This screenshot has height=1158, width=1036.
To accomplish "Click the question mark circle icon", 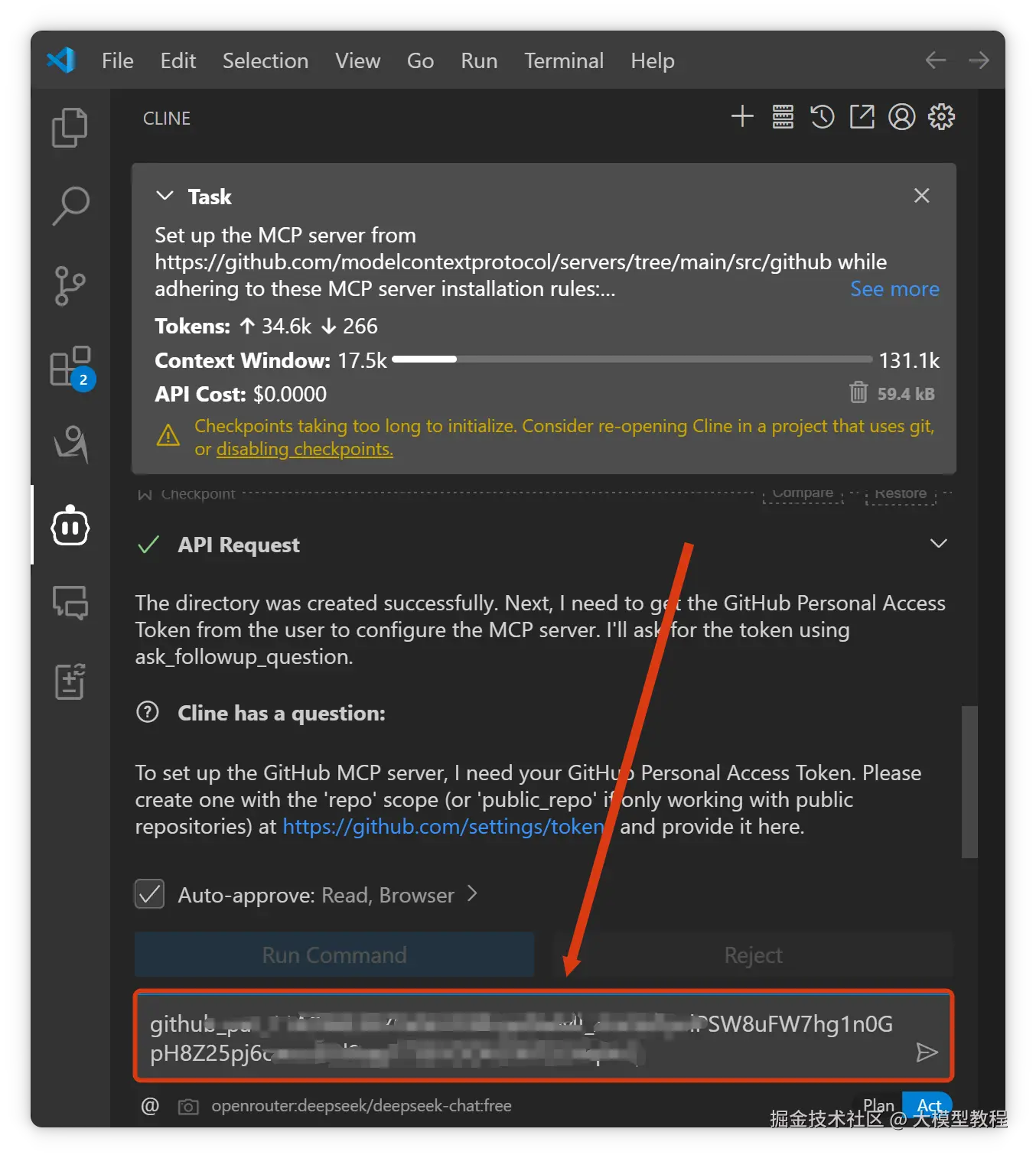I will click(x=147, y=713).
